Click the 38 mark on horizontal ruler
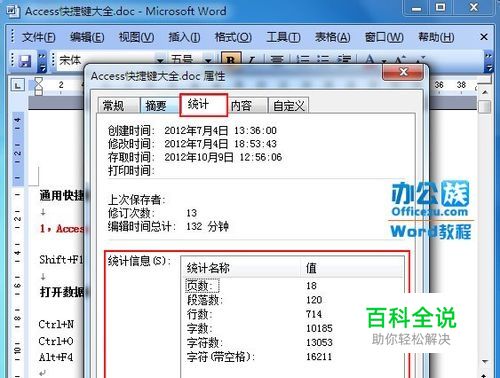Screen dimensions: 500x378 click(461, 85)
